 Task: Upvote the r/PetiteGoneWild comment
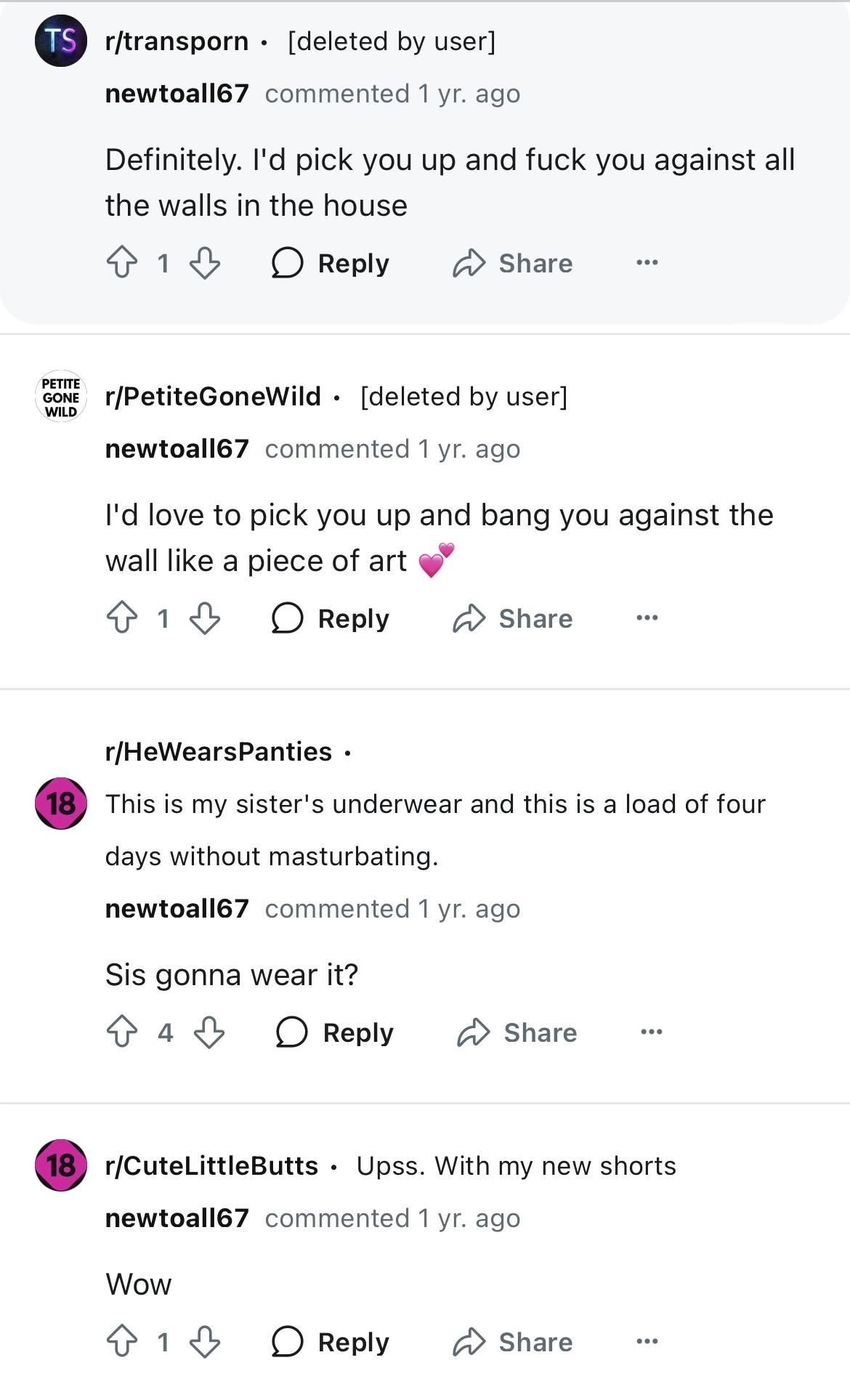click(122, 618)
